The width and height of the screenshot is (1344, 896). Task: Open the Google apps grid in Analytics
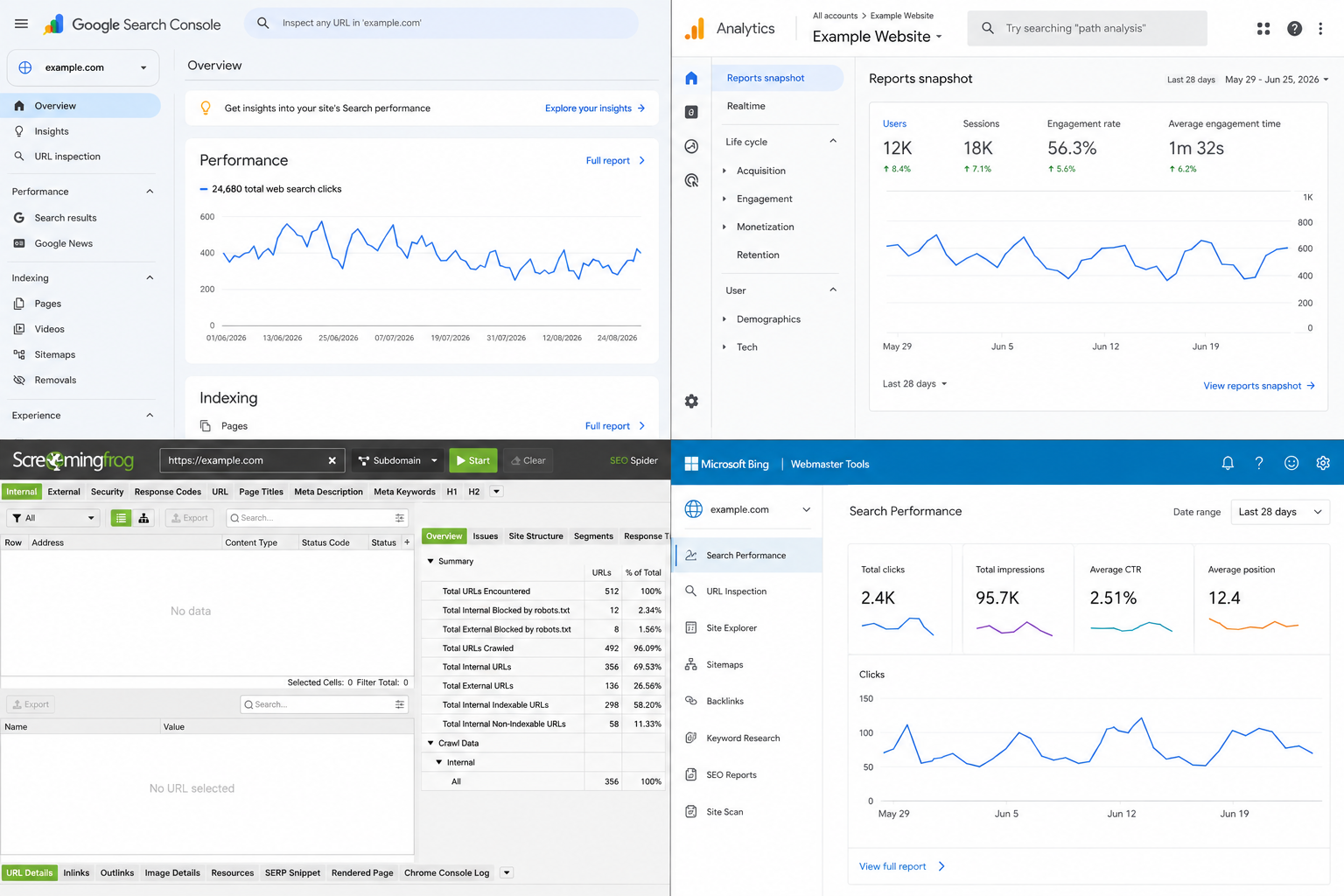[1263, 29]
